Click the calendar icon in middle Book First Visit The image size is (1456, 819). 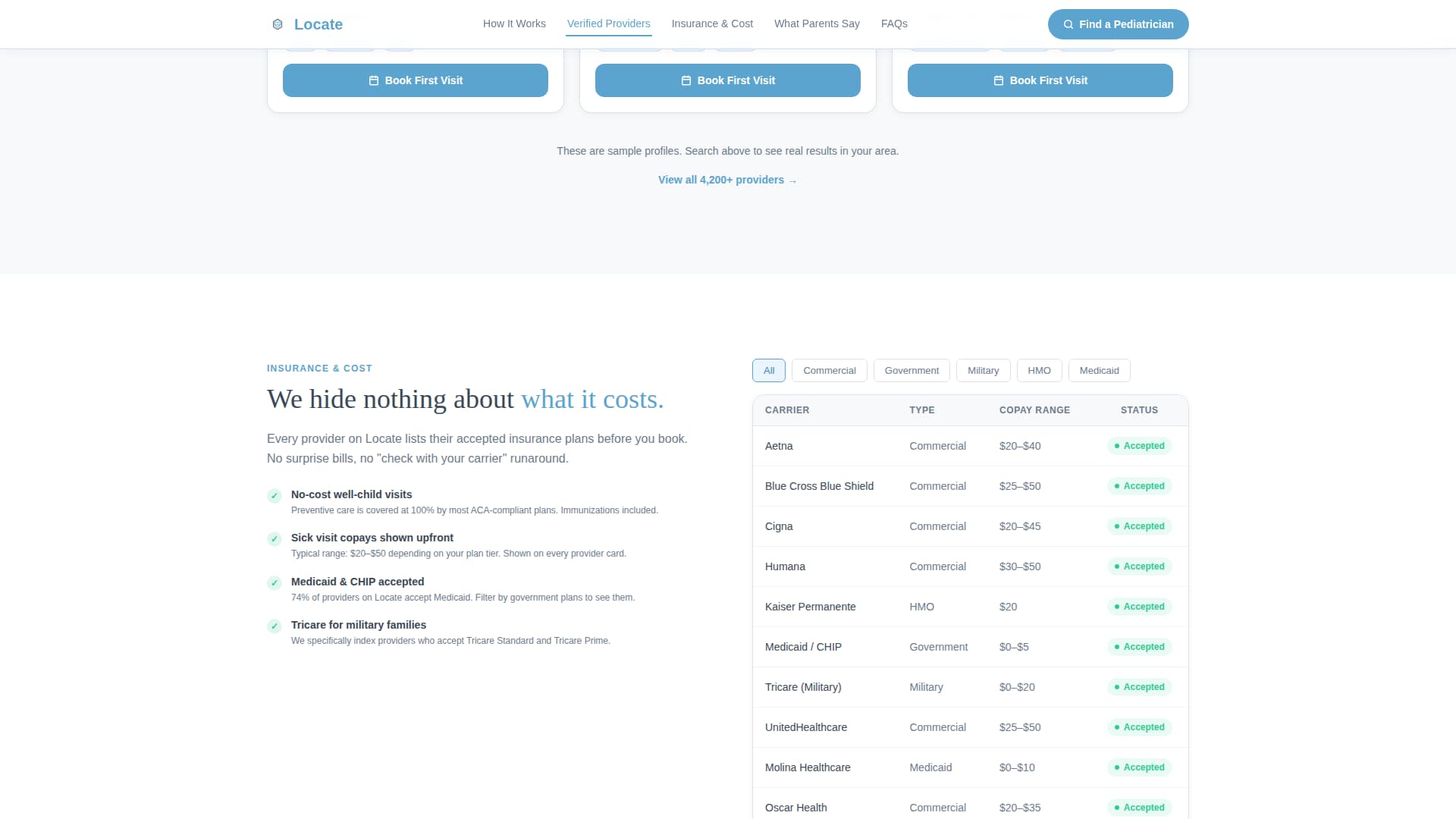(x=686, y=80)
